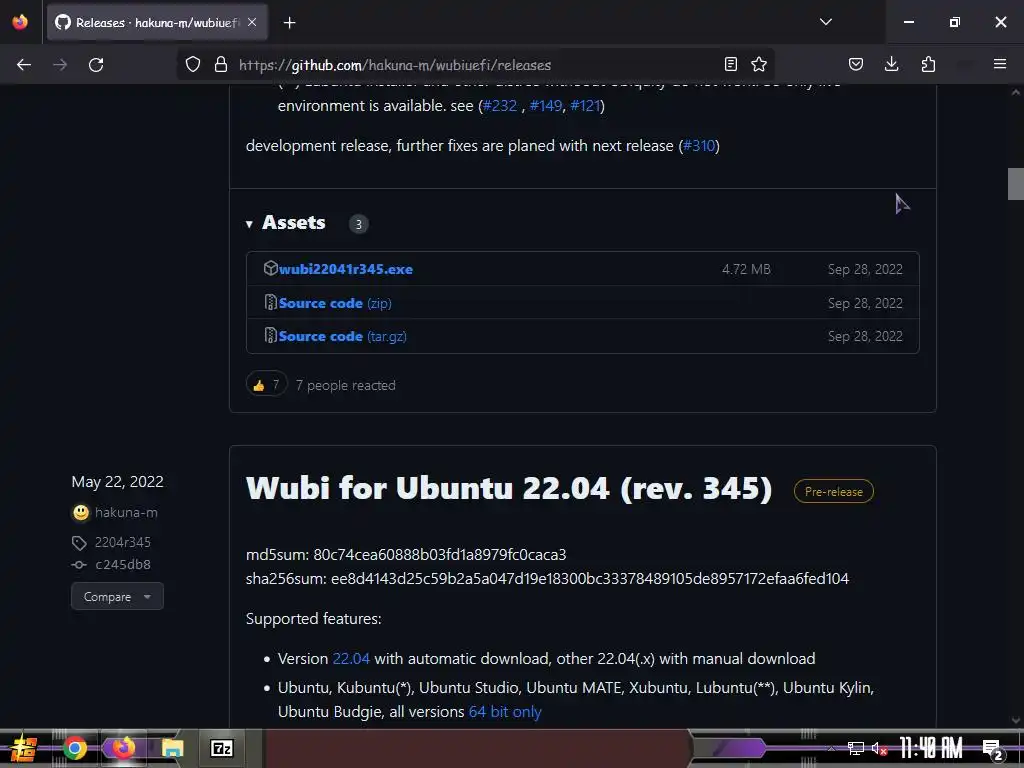Click the Firefox taskbar icon
This screenshot has height=768, width=1024.
pyautogui.click(x=123, y=748)
